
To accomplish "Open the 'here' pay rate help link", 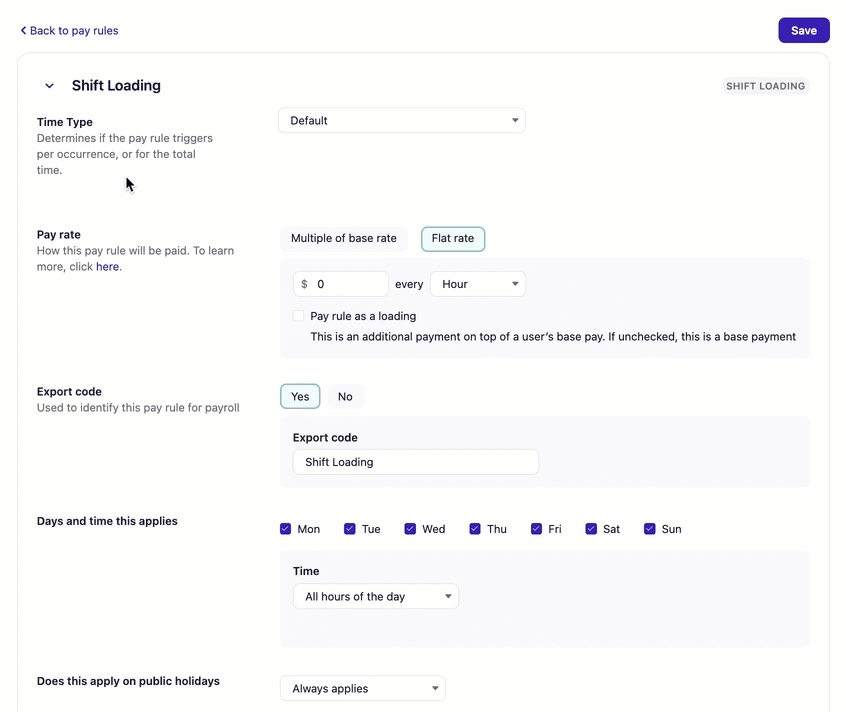I will (107, 266).
